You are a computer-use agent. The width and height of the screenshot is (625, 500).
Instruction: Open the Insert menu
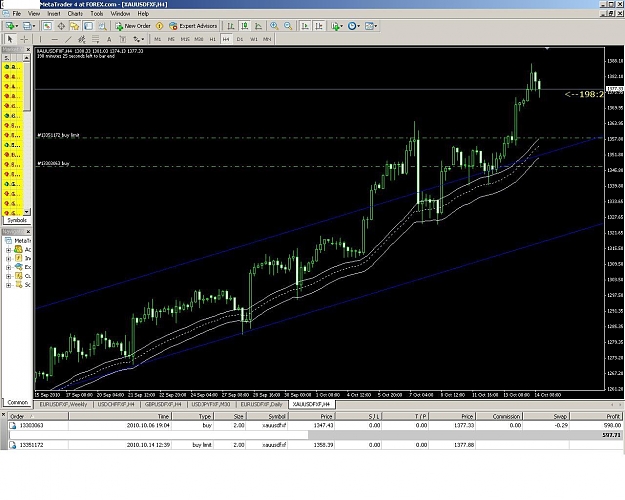54,14
